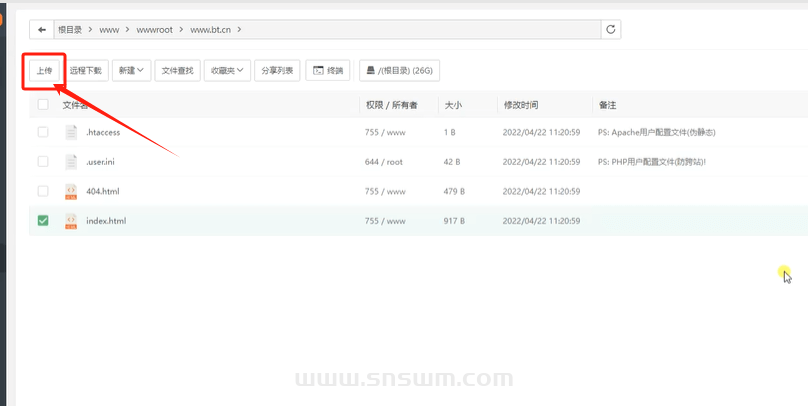Screen dimensions: 808x406
Task: Click the modified time of .user.ini
Action: coord(542,162)
